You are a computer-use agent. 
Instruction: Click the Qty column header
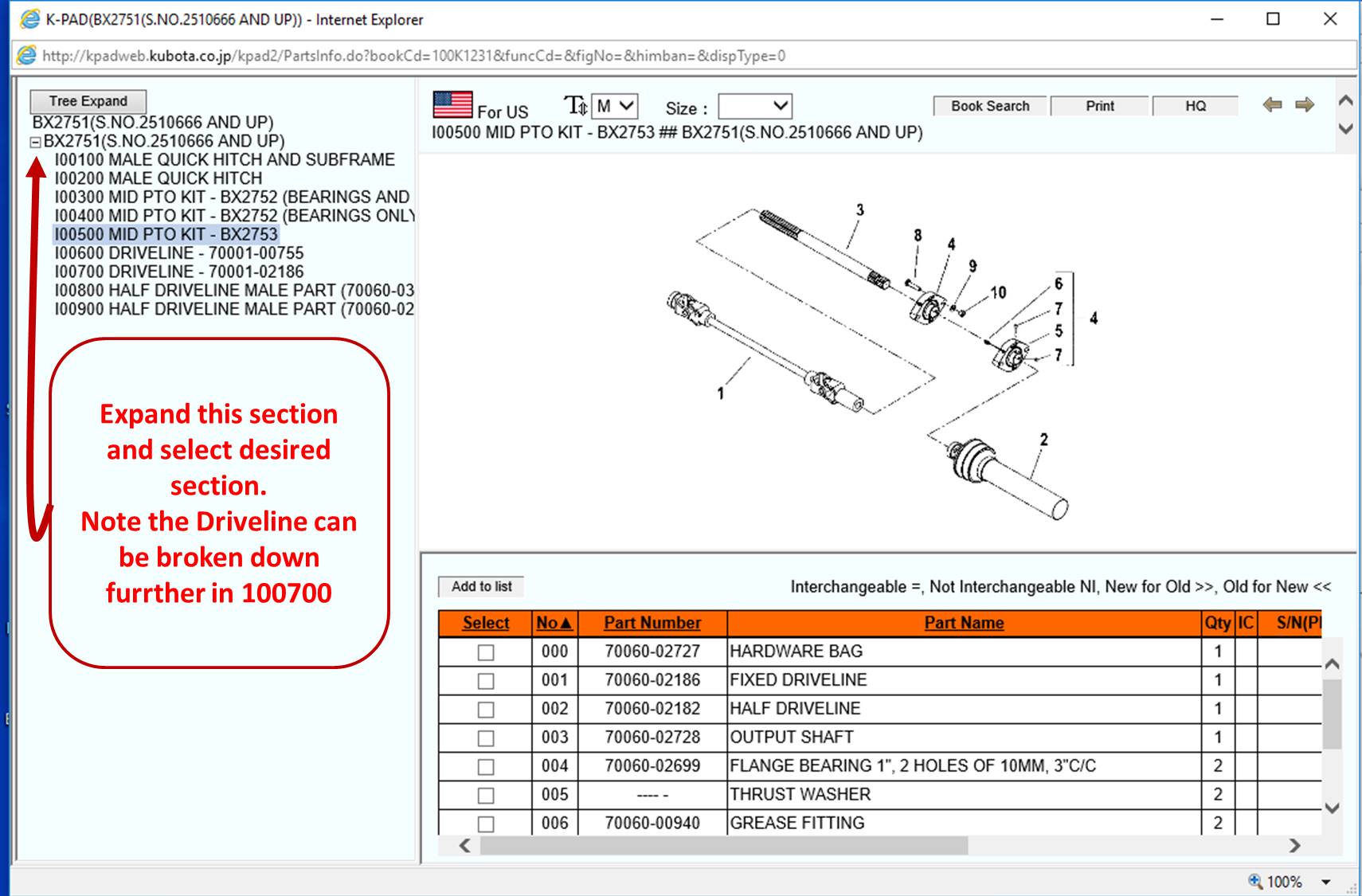coord(1218,623)
